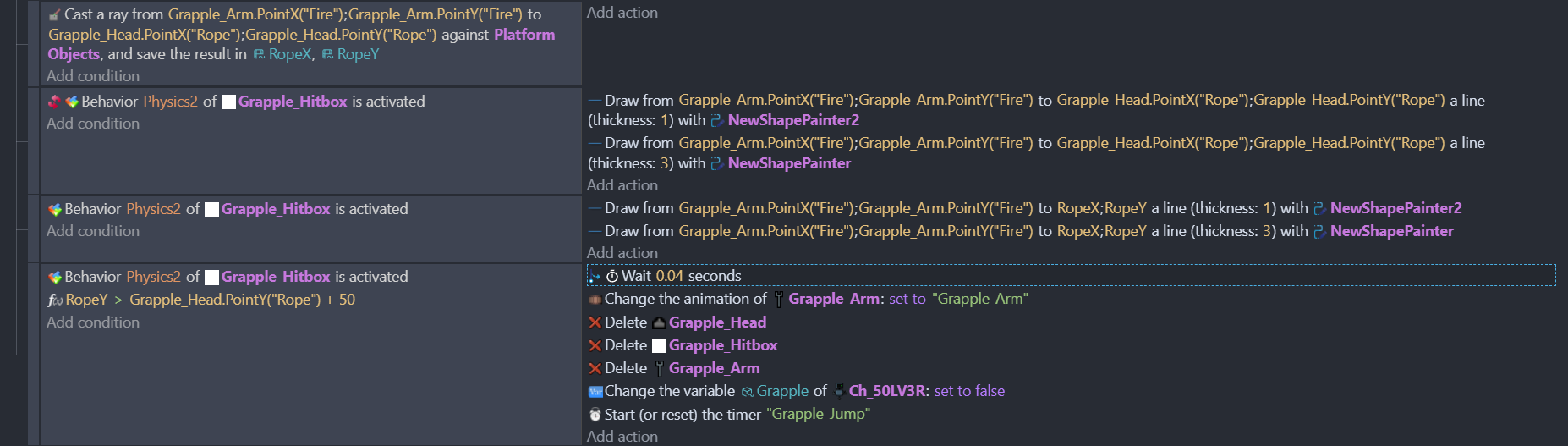1568x446 pixels.
Task: Click the raycast condition icon
Action: tap(55, 14)
